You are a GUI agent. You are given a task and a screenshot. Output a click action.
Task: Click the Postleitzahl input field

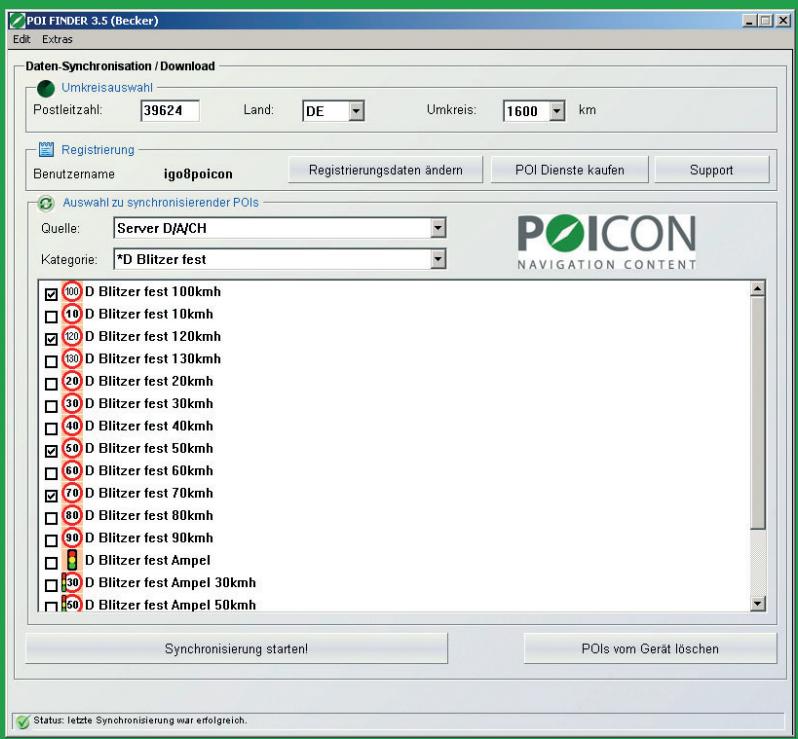170,110
